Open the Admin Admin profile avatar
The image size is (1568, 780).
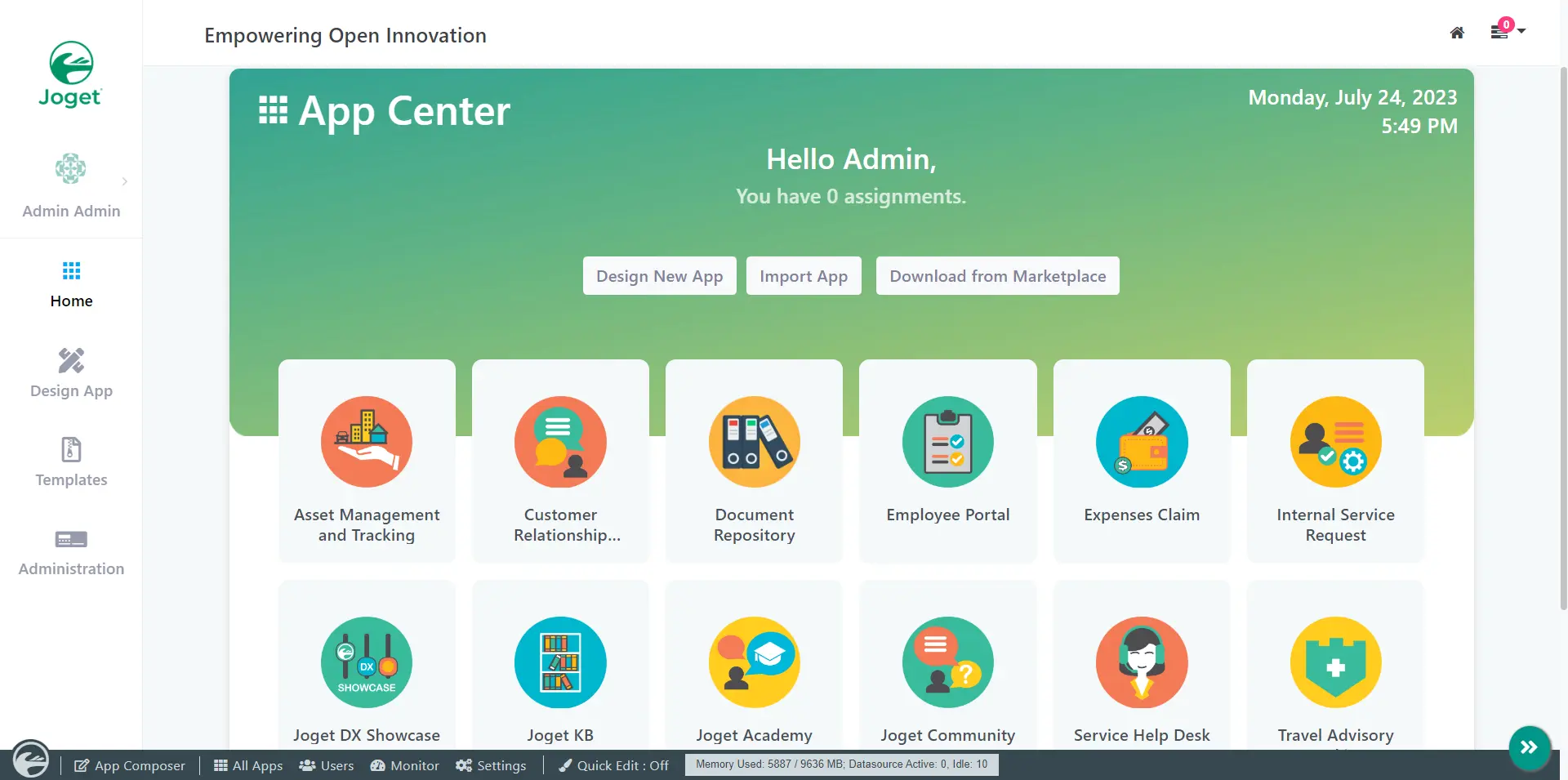[x=70, y=168]
